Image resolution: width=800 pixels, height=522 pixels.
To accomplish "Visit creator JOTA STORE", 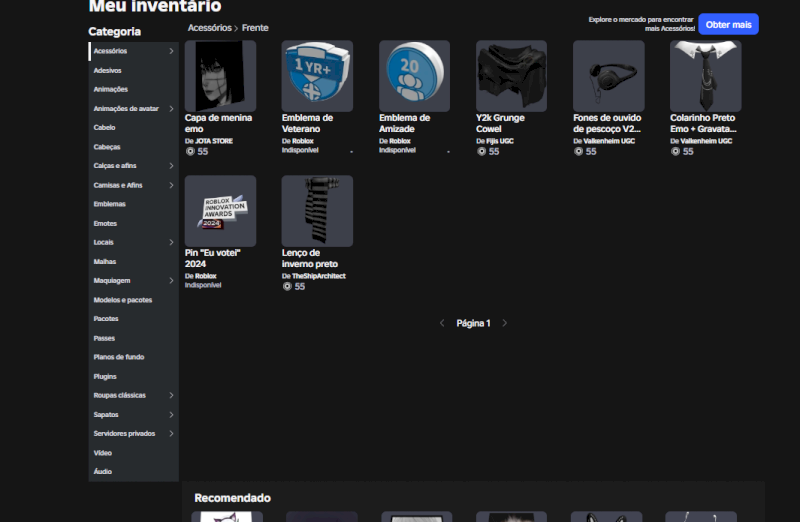I will click(214, 141).
